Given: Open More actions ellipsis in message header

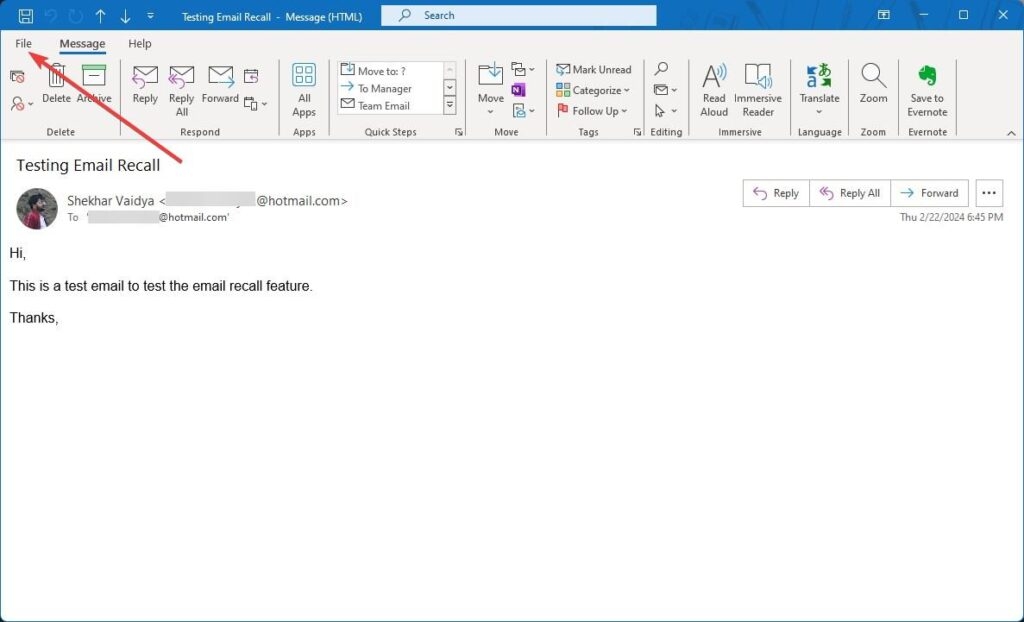Looking at the screenshot, I should pyautogui.click(x=989, y=193).
